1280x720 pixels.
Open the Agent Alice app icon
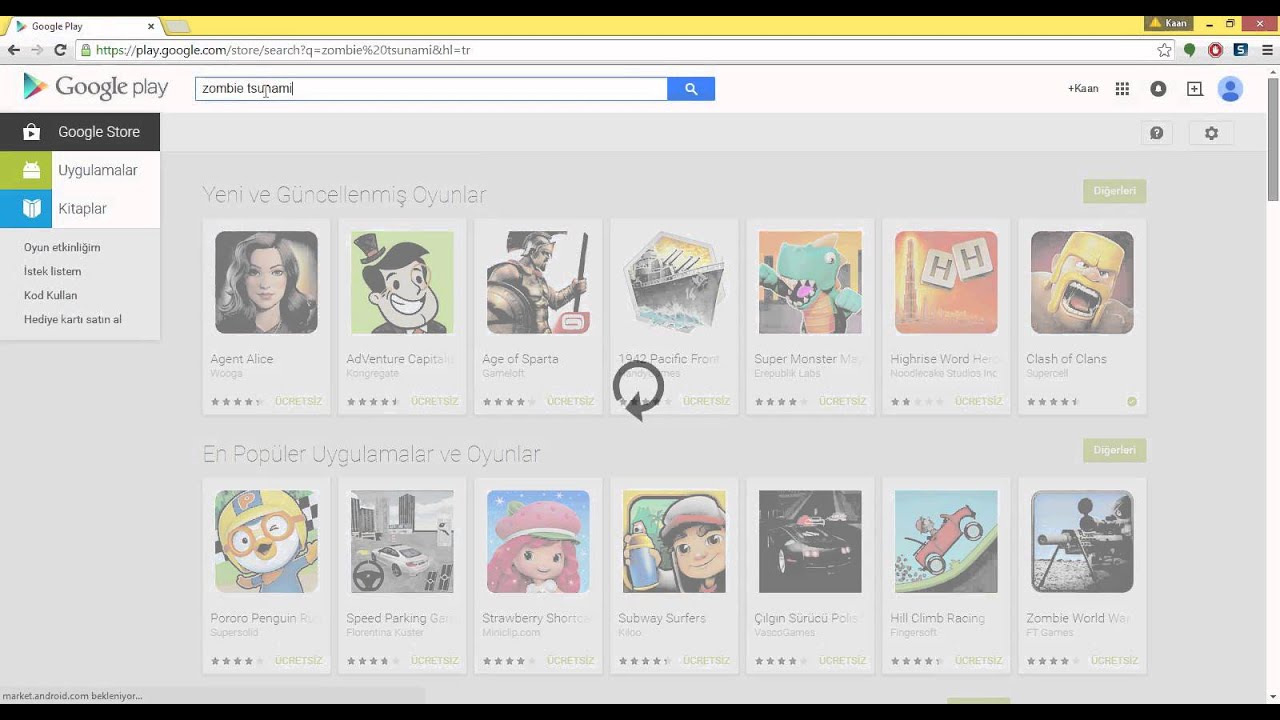click(266, 283)
